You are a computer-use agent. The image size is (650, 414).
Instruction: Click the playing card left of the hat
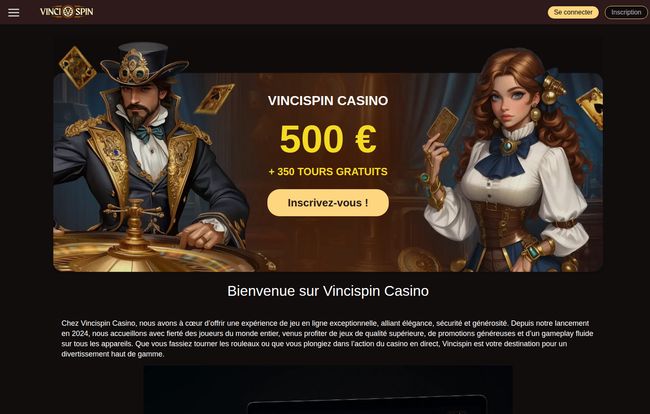pyautogui.click(x=78, y=68)
